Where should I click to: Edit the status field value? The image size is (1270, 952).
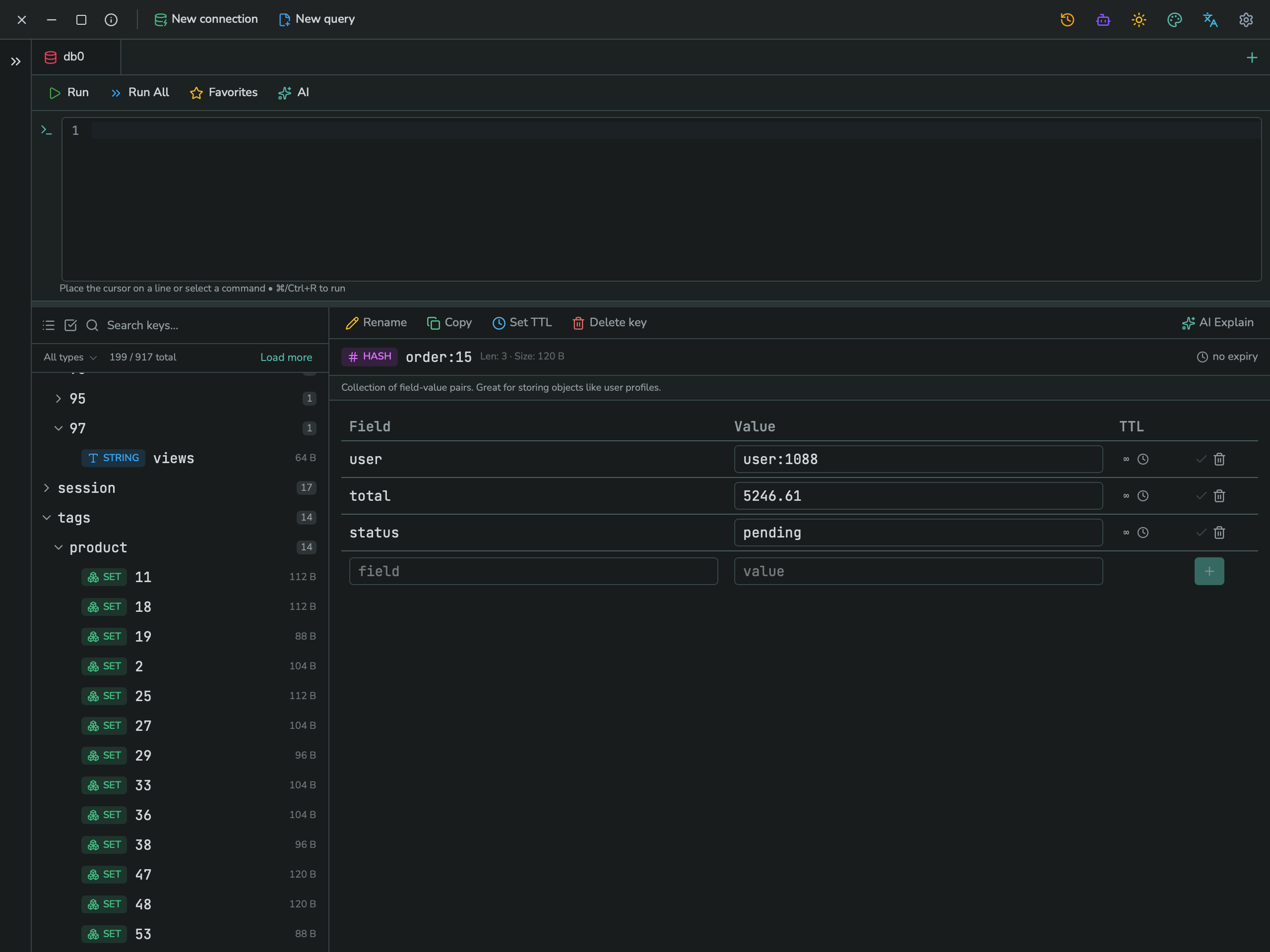(918, 533)
